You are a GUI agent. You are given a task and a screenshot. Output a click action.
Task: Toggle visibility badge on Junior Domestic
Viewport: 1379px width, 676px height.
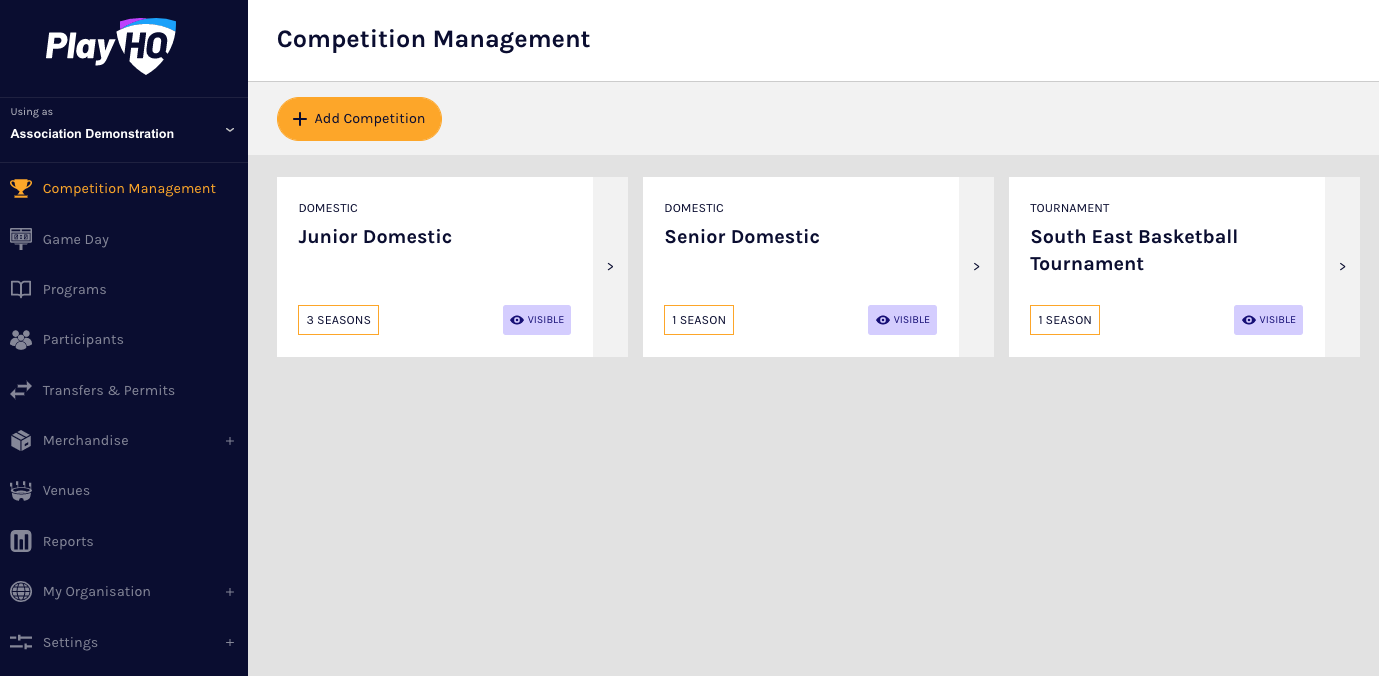[x=537, y=320]
